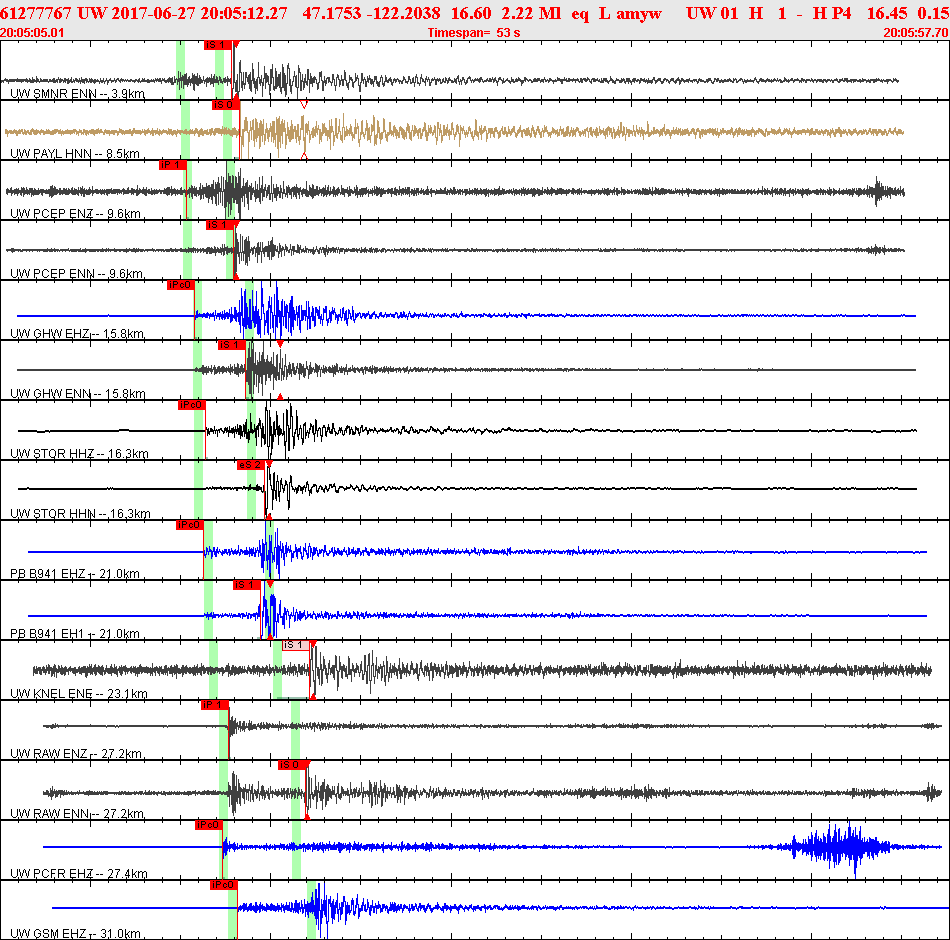Click the iS 1 pick flag on PCEP ENN

click(x=219, y=225)
